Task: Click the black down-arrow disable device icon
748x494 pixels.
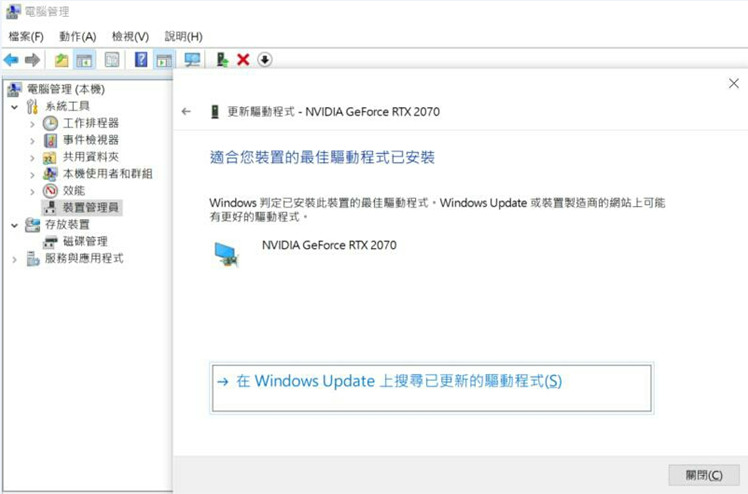Action: click(264, 60)
